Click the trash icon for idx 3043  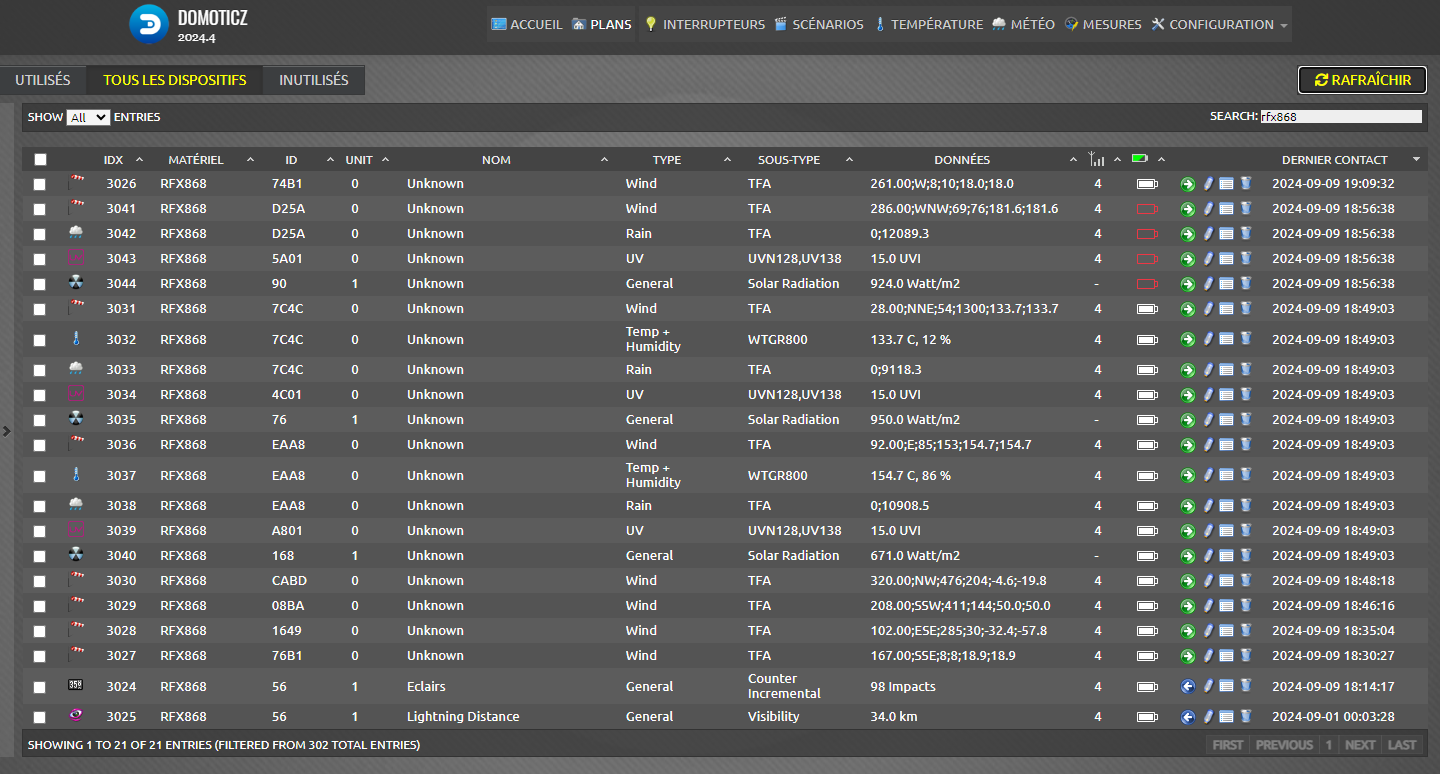1245,259
